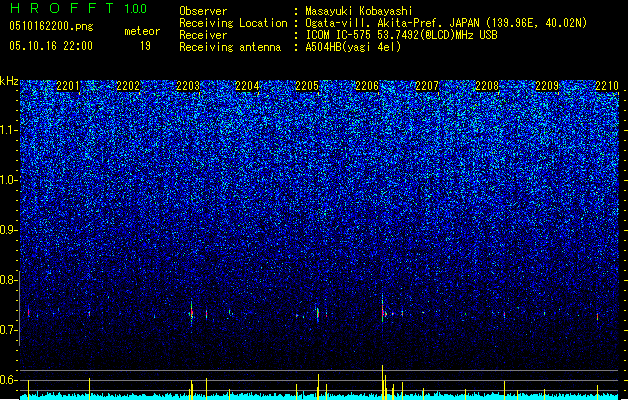Viewport: 629px width, 400px height.
Task: Click the 'Receiver' field label
Action: [203, 35]
